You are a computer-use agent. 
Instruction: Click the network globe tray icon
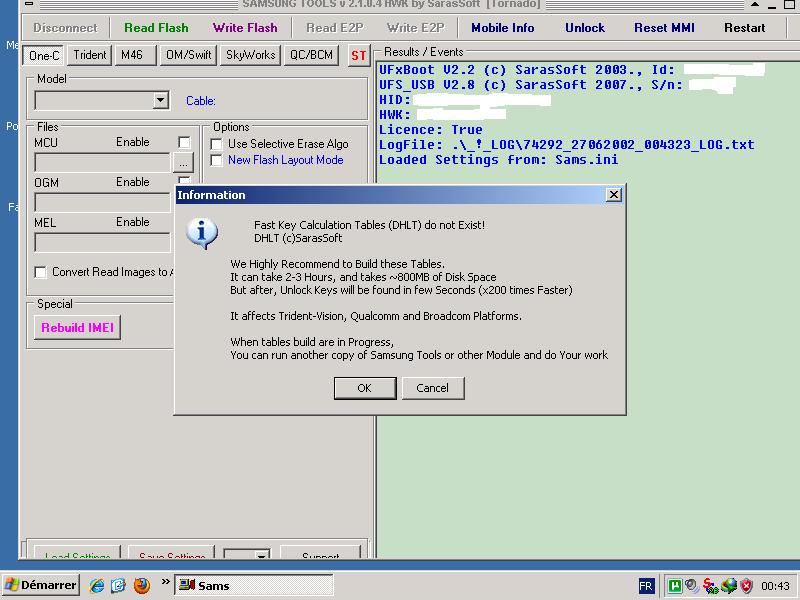[729, 586]
